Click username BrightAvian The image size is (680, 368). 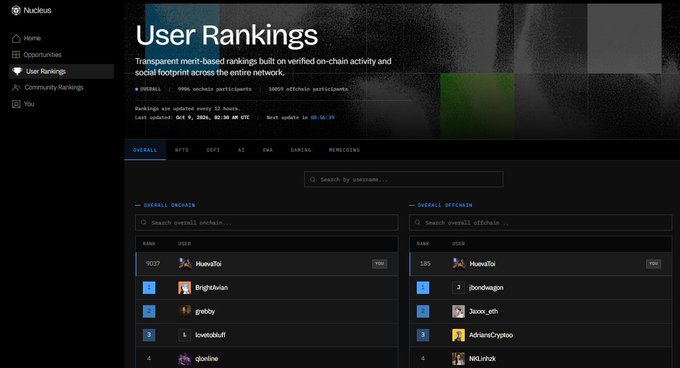pyautogui.click(x=211, y=287)
